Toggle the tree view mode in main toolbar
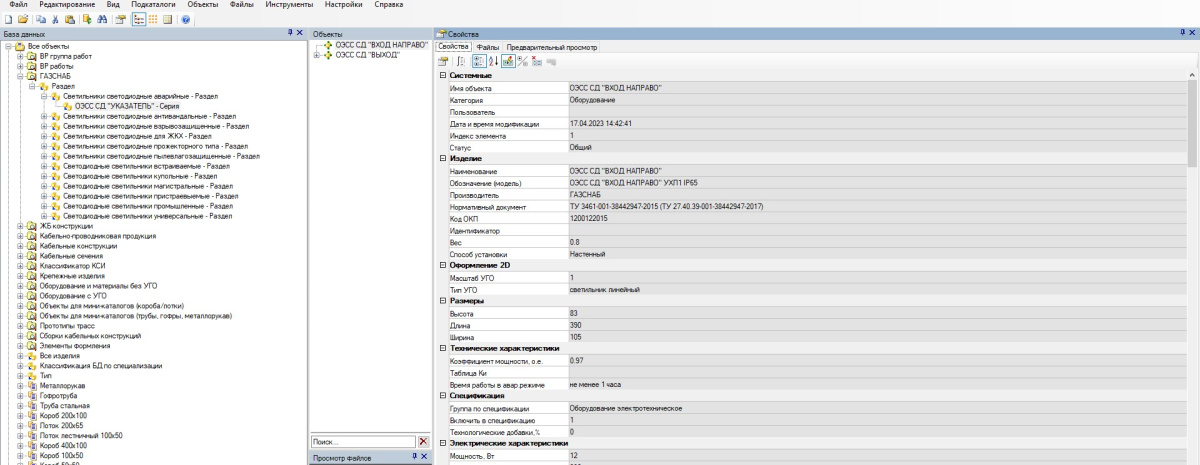1200x465 pixels. click(138, 19)
